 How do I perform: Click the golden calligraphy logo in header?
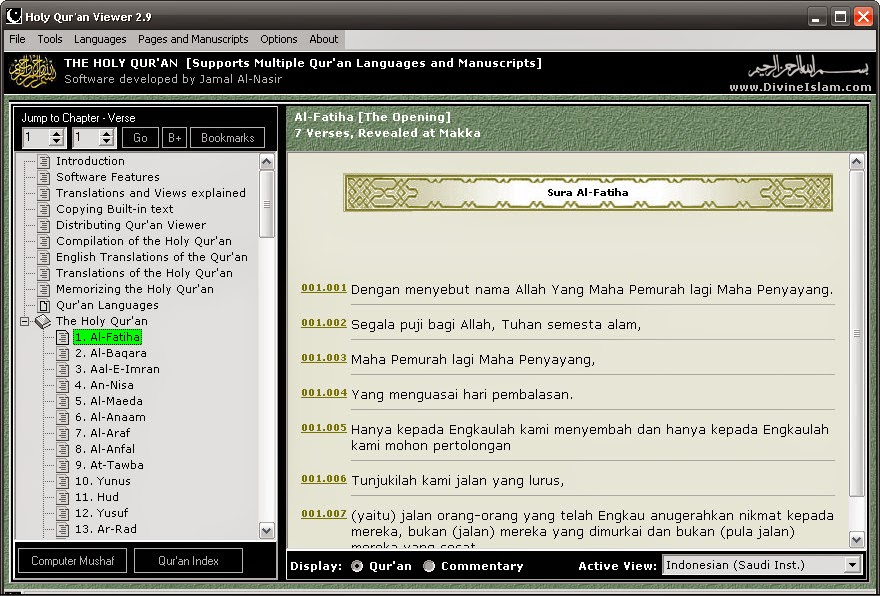pos(33,72)
